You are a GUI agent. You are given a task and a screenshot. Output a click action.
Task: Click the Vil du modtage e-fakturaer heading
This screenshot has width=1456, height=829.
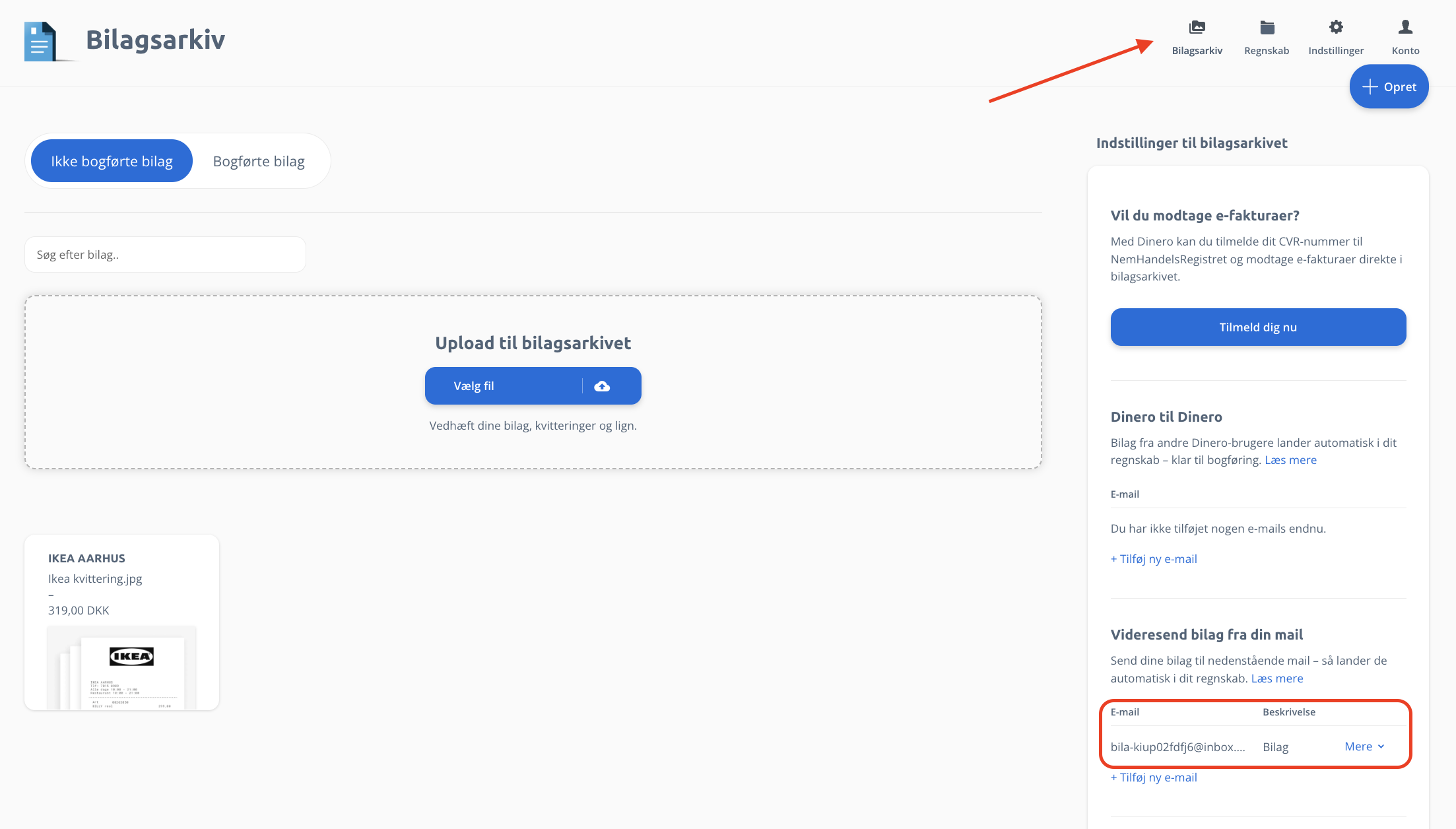[1205, 216]
